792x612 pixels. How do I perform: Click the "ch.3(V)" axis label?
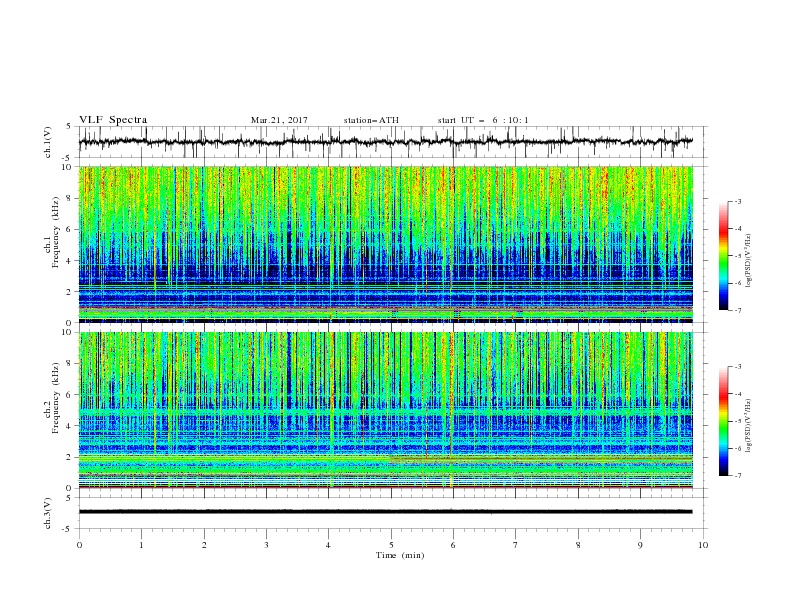(48, 513)
